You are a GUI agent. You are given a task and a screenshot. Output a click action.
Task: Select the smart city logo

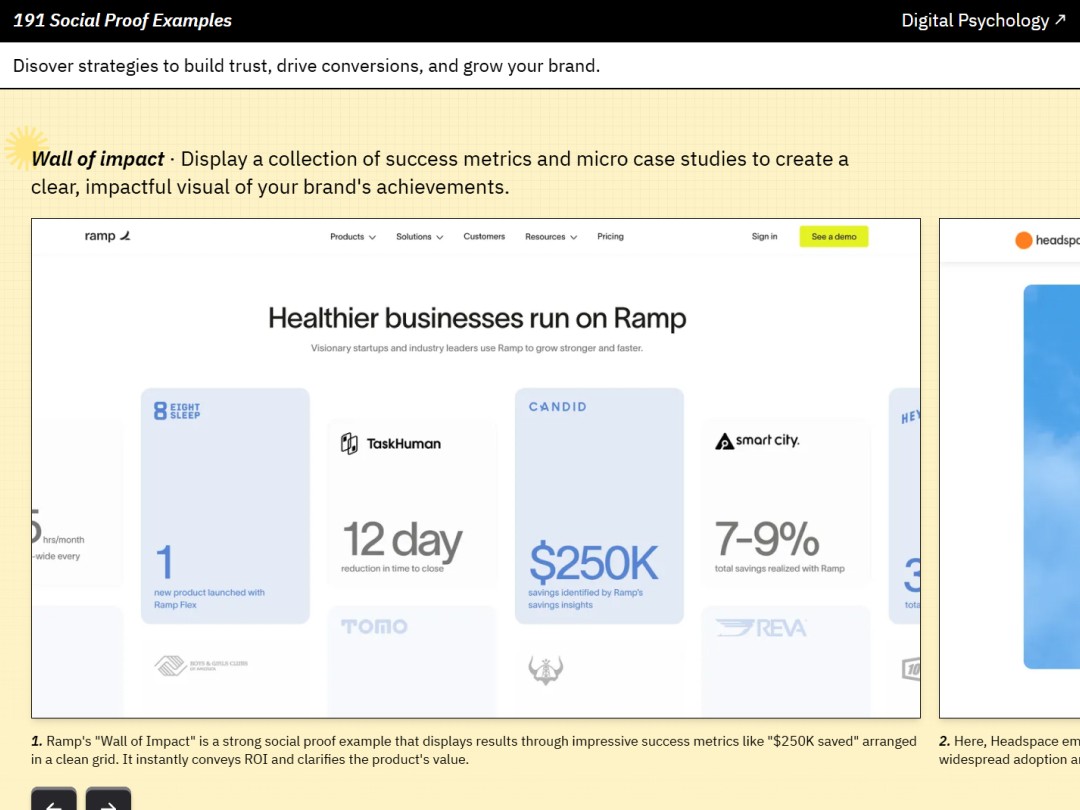tap(757, 441)
